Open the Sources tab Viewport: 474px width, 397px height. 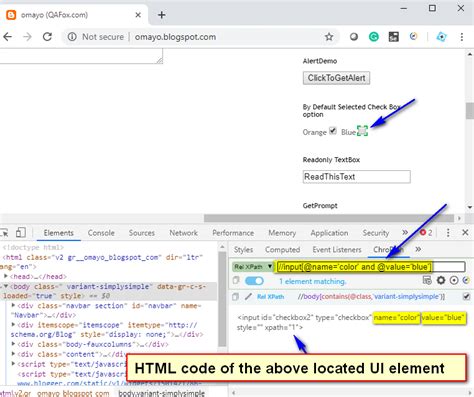tap(142, 233)
